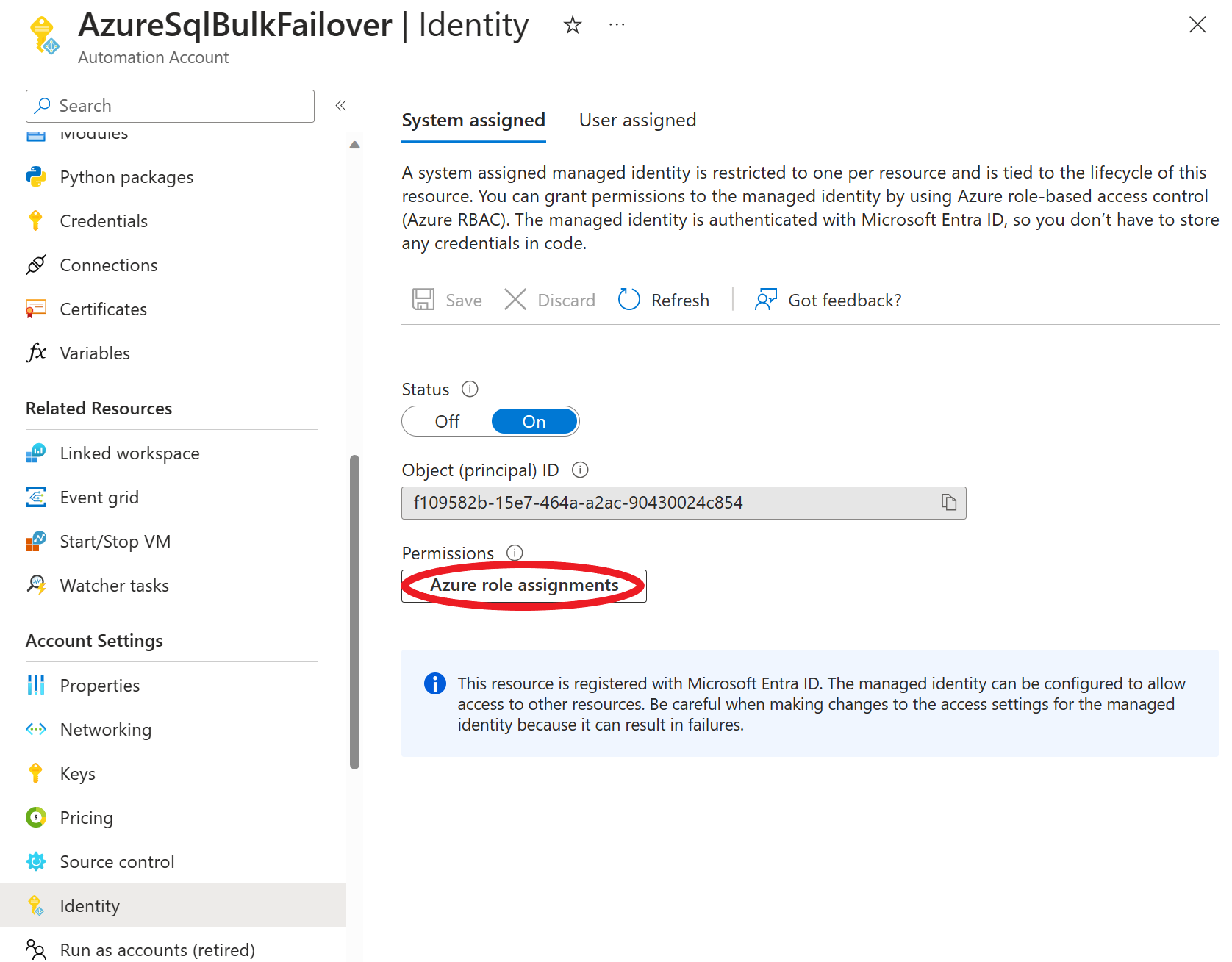The width and height of the screenshot is (1232, 962).
Task: Open Linked workspace icon
Action: point(36,453)
